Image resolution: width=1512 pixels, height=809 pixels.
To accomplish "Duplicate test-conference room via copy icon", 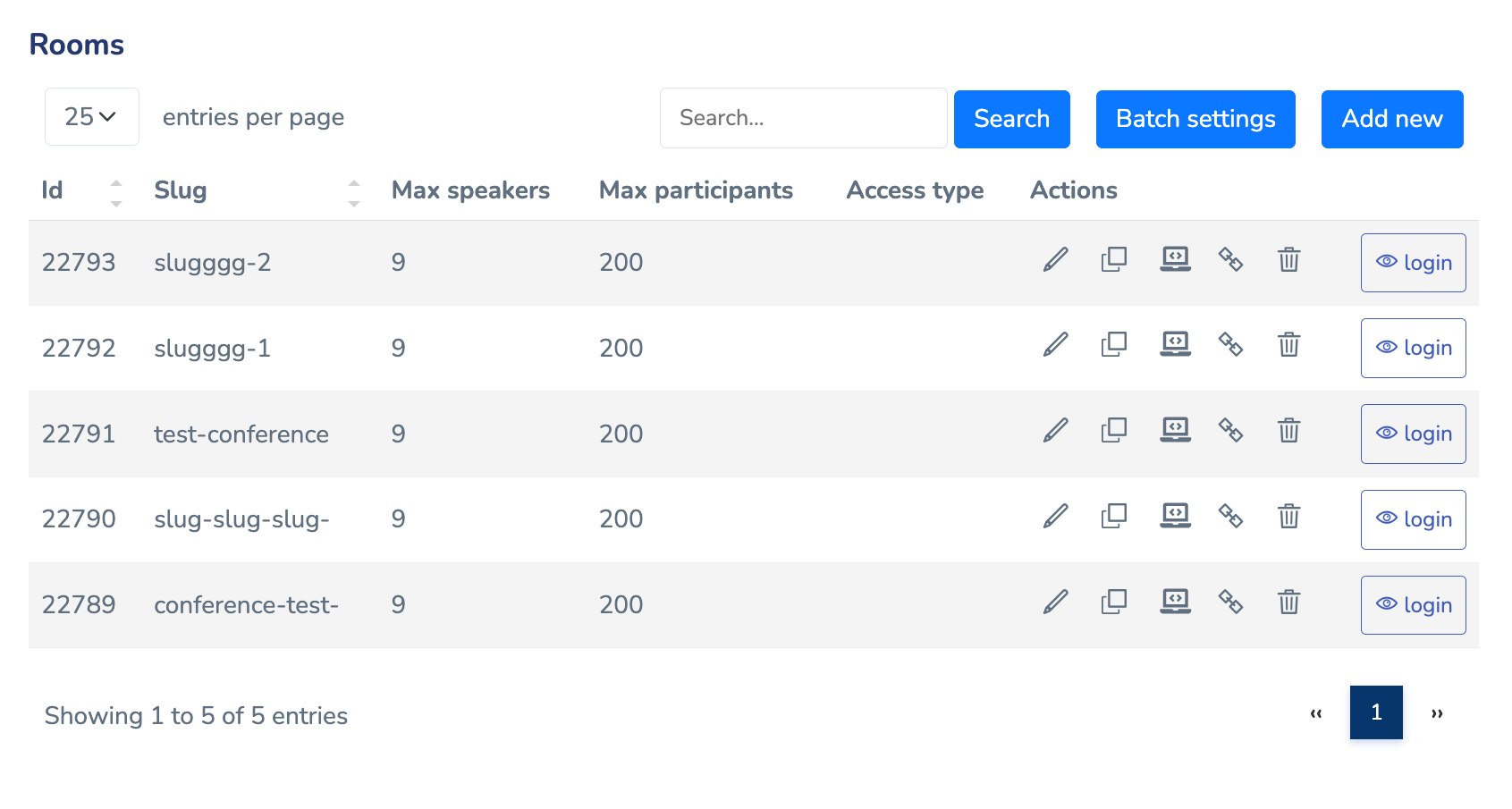I will tap(1114, 431).
